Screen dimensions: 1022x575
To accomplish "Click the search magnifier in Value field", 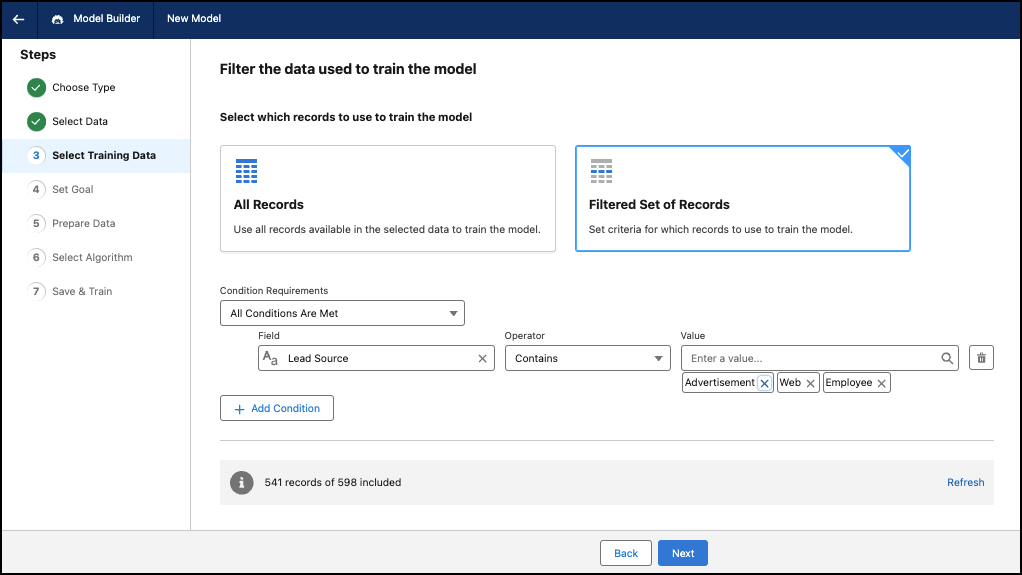I will pos(947,358).
